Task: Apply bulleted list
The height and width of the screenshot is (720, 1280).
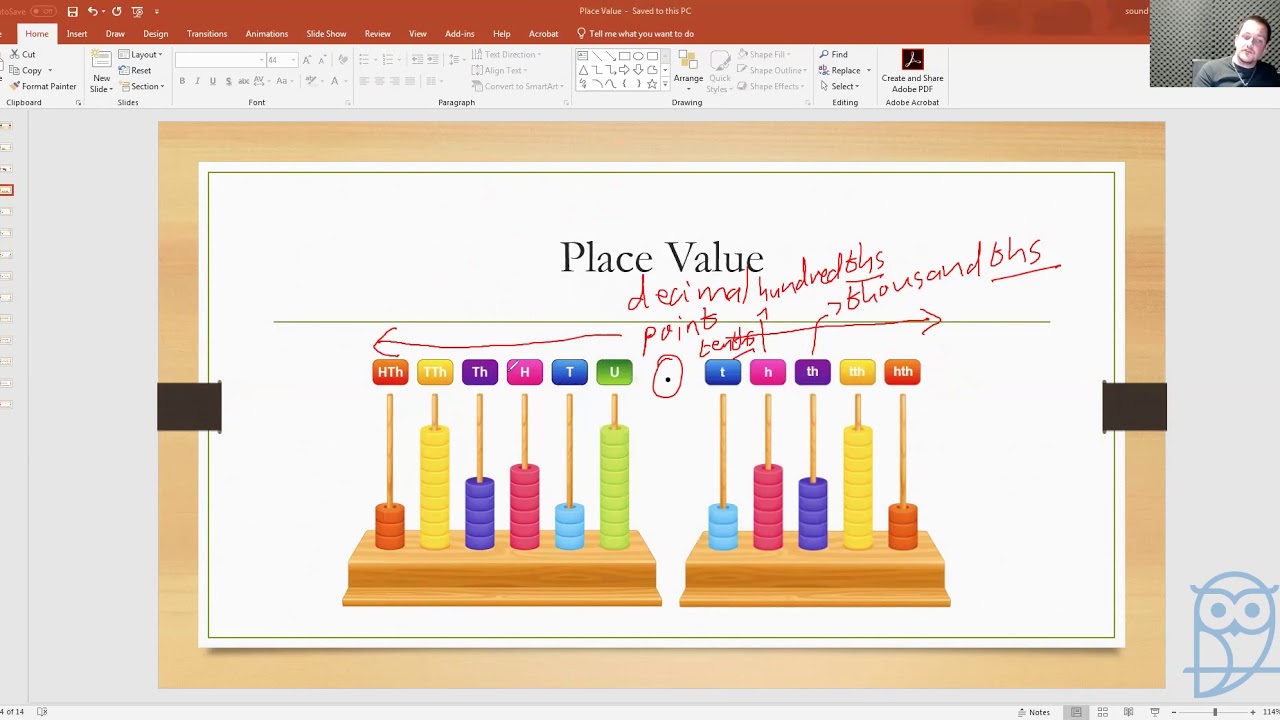Action: coord(366,60)
